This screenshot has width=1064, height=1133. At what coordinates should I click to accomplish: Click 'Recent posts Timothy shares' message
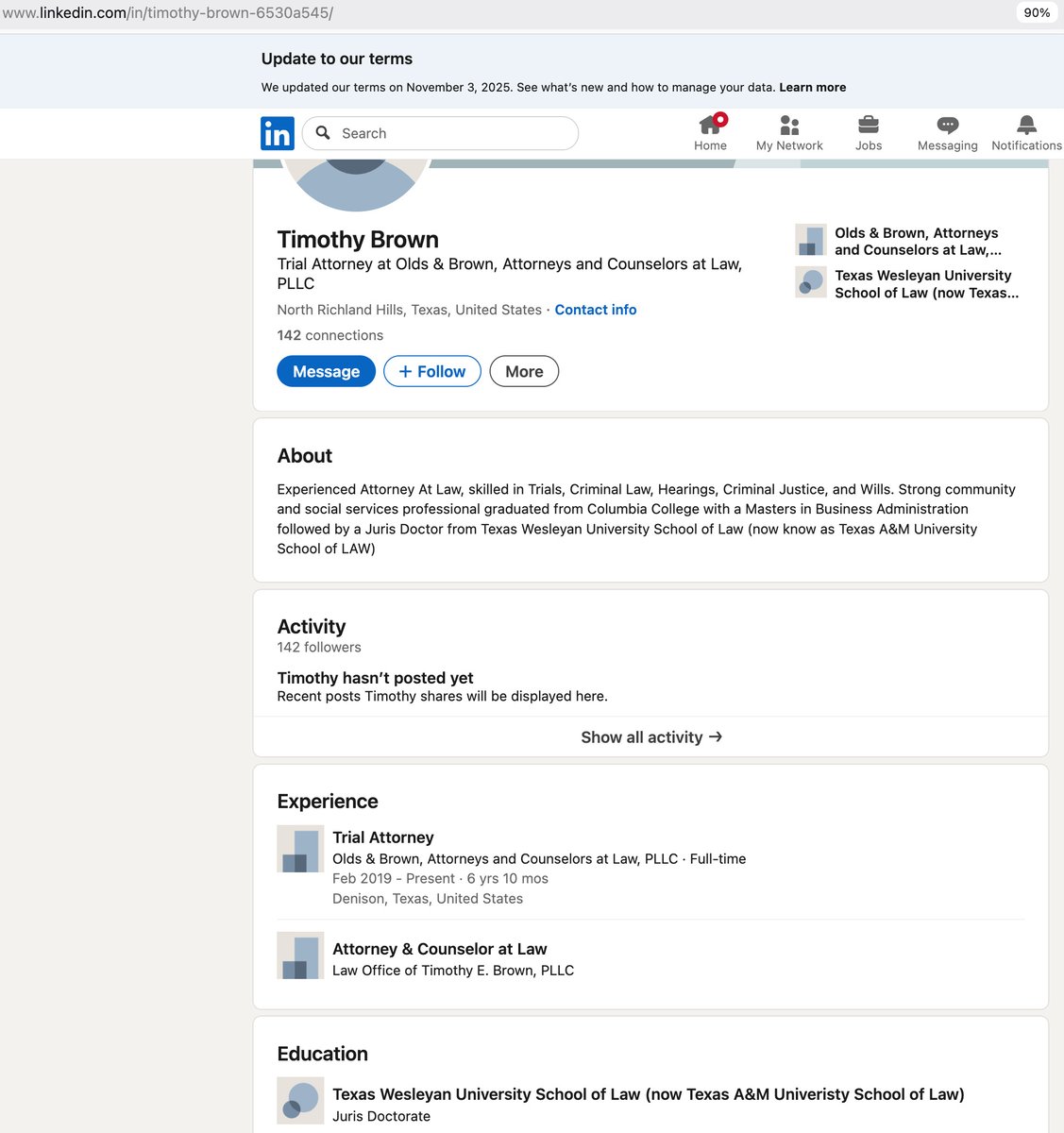tap(443, 696)
